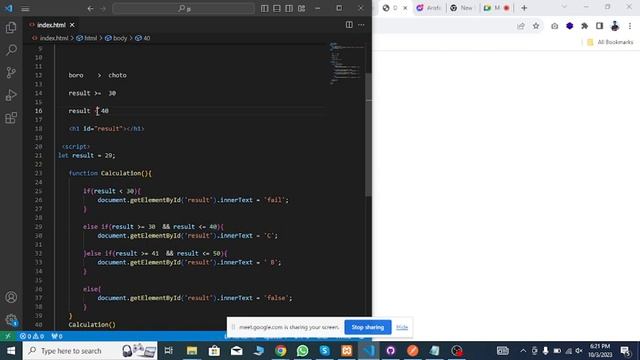Screen dimensions: 640x360
Task: Split the editor to the right
Action: pyautogui.click(x=349, y=25)
